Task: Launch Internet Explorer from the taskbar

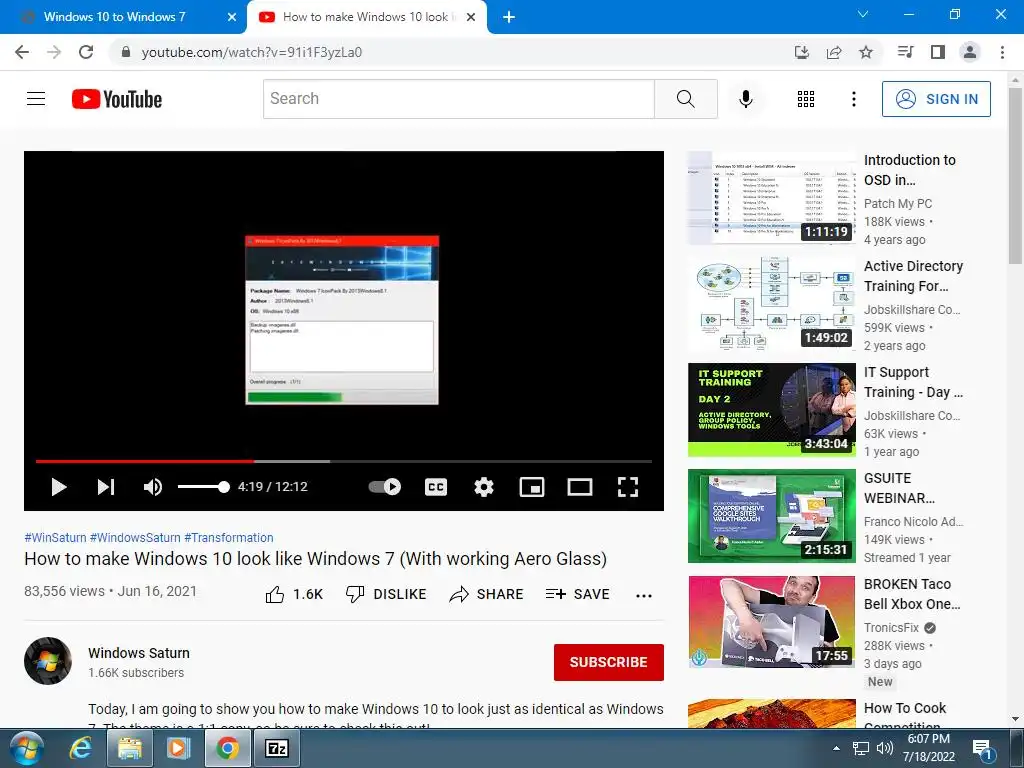Action: (x=80, y=748)
